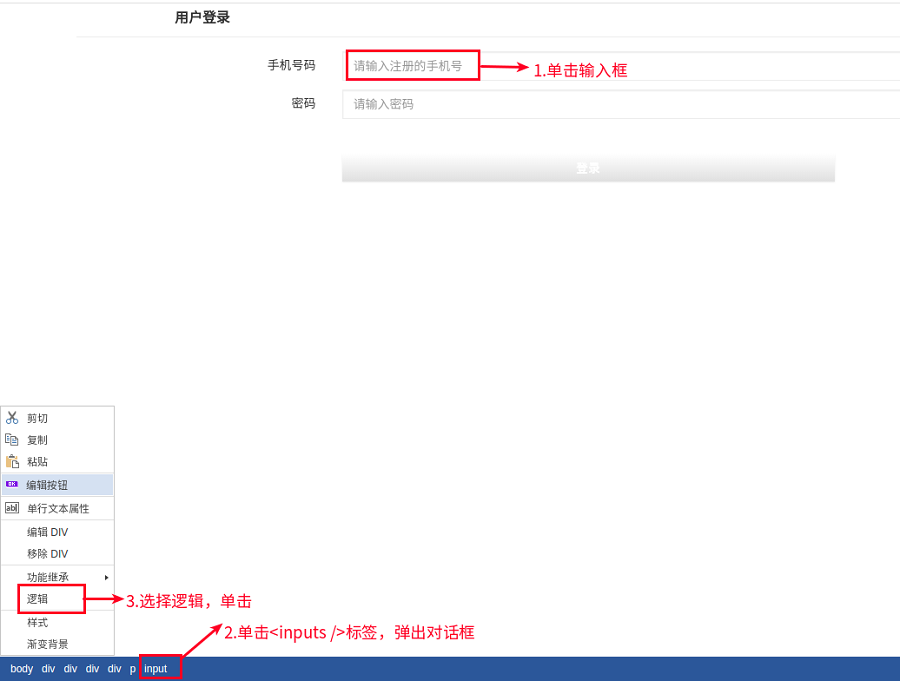900x681 pixels.
Task: Select the div tag just before p
Action: tap(114, 669)
